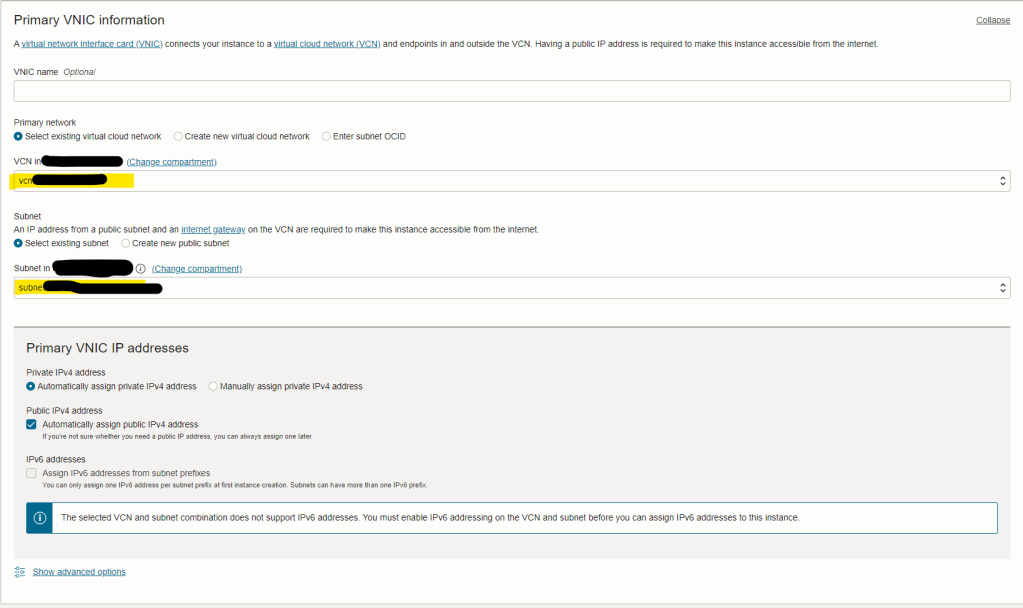This screenshot has width=1023, height=608.
Task: Open the VCN selection dropdown
Action: (512, 181)
